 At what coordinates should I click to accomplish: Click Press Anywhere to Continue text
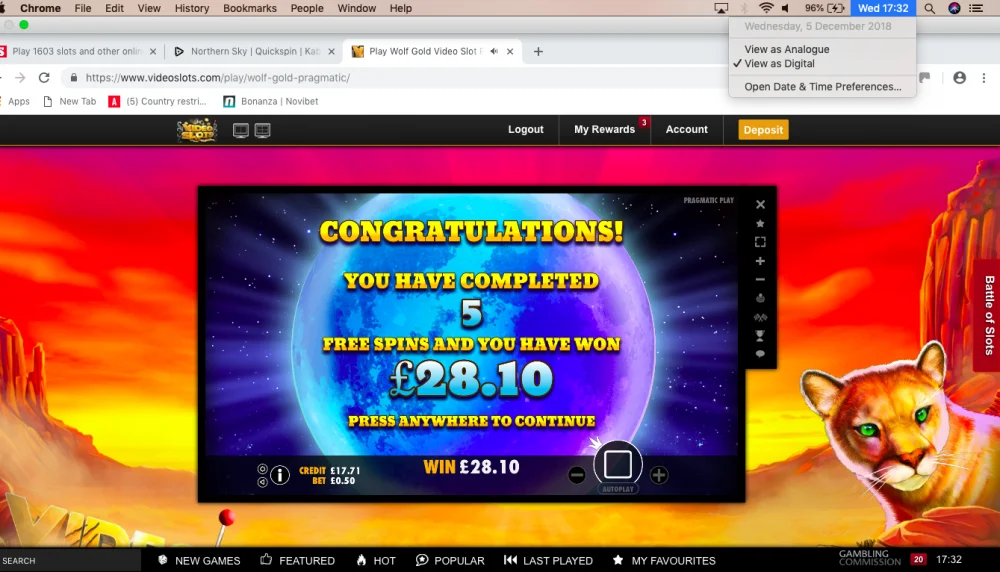tap(471, 421)
